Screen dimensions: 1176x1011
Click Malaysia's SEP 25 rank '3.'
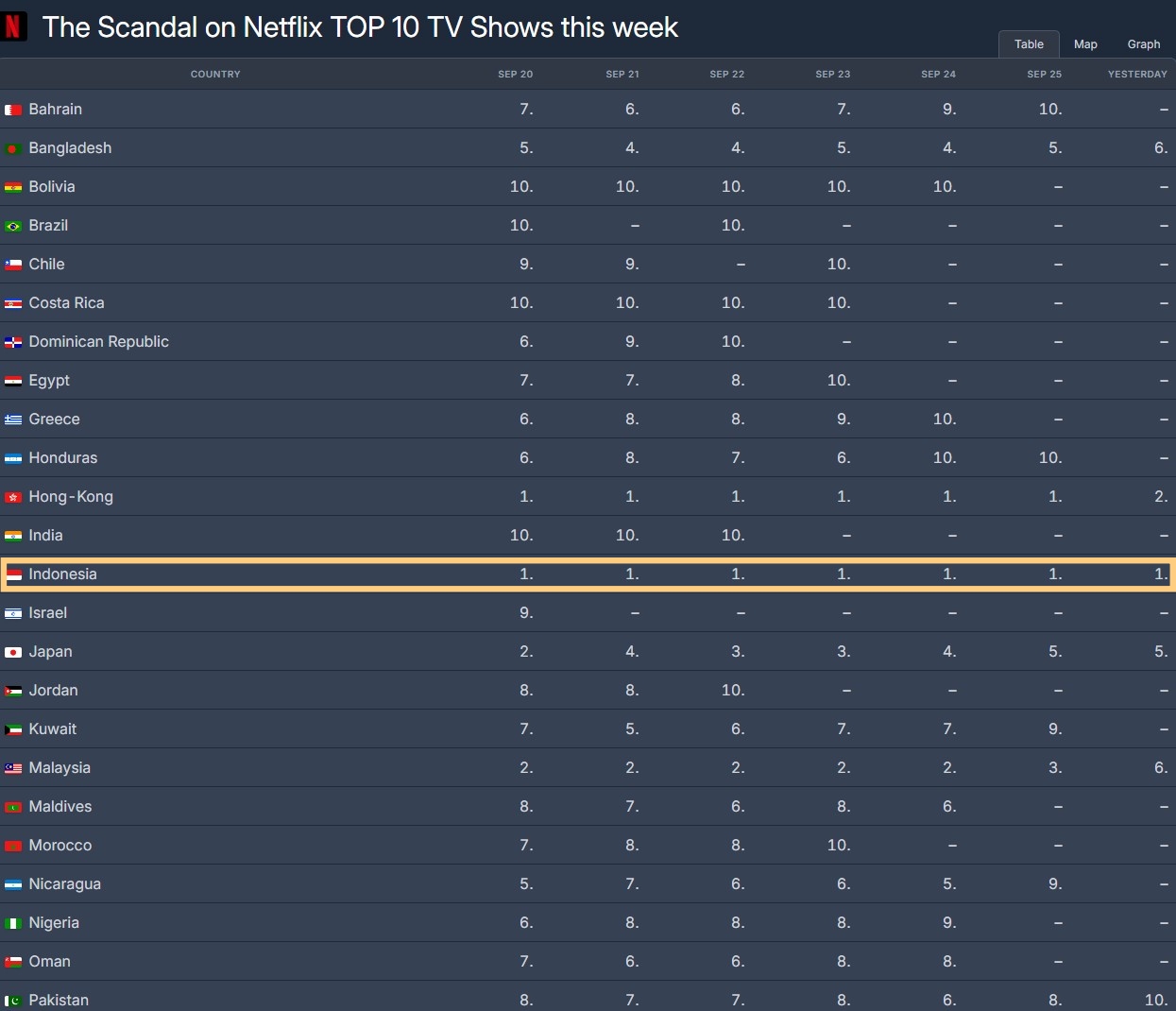point(1055,768)
